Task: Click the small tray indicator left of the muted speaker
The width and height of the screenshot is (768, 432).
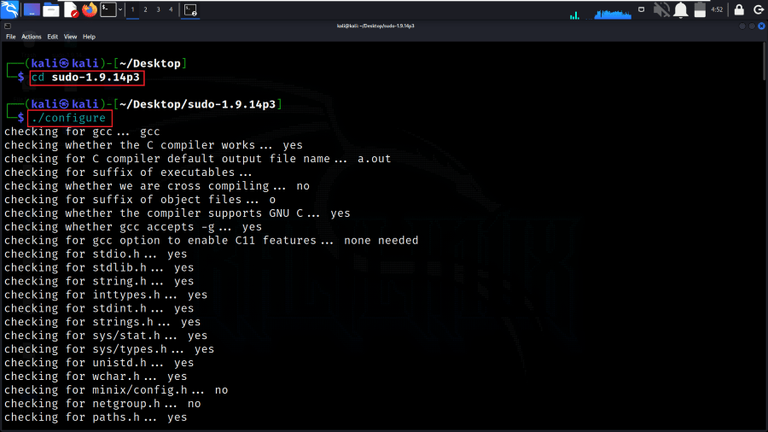Action: tap(641, 9)
